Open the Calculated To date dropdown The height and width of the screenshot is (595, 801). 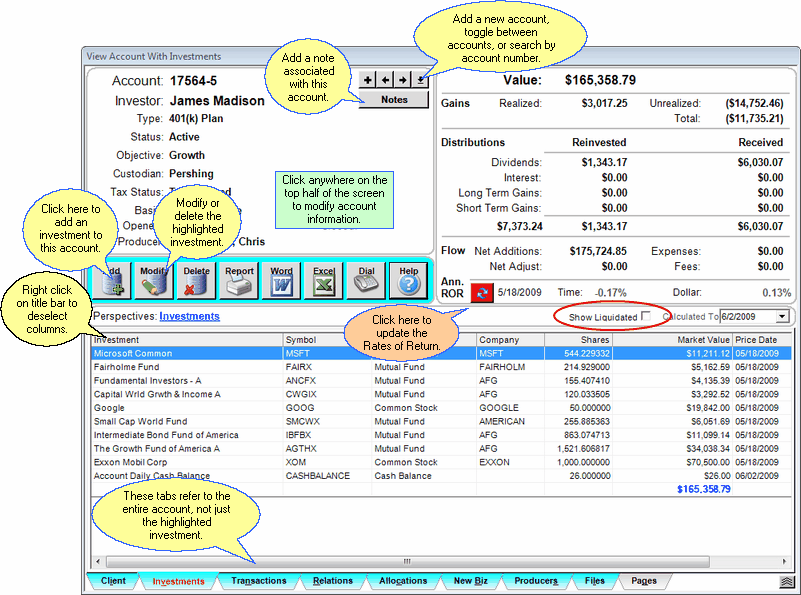[784, 314]
